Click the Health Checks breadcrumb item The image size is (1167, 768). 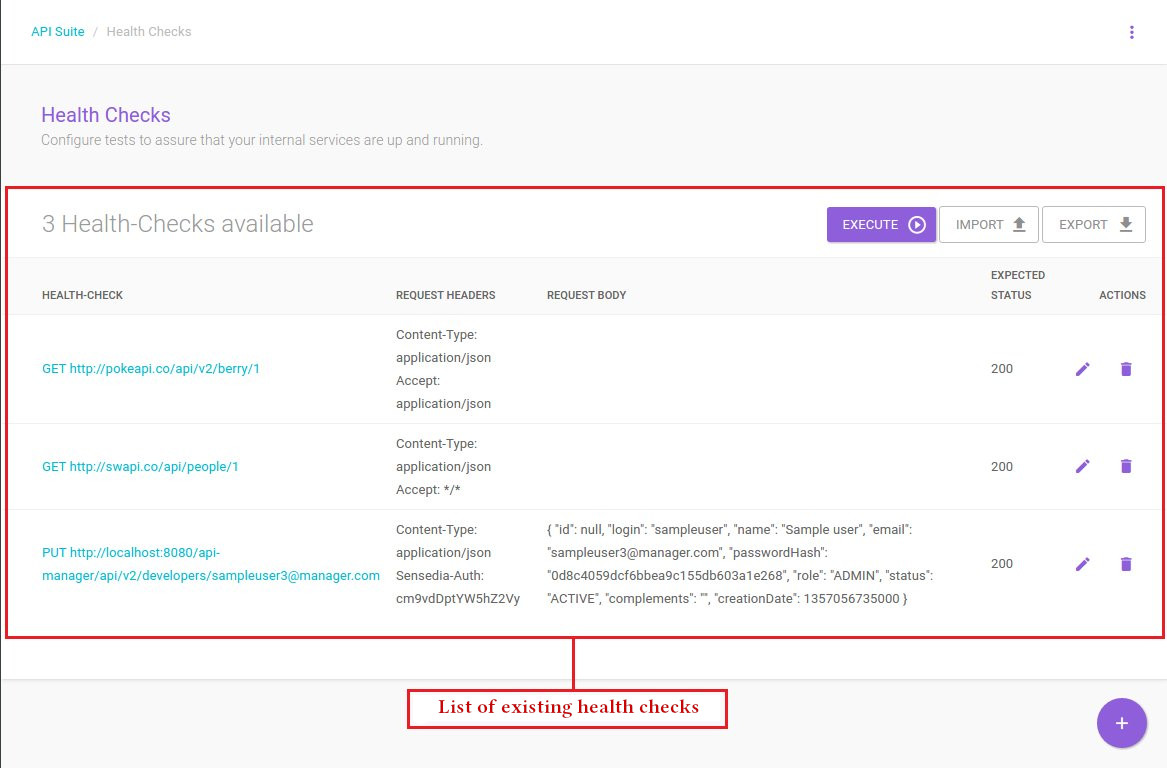(148, 32)
